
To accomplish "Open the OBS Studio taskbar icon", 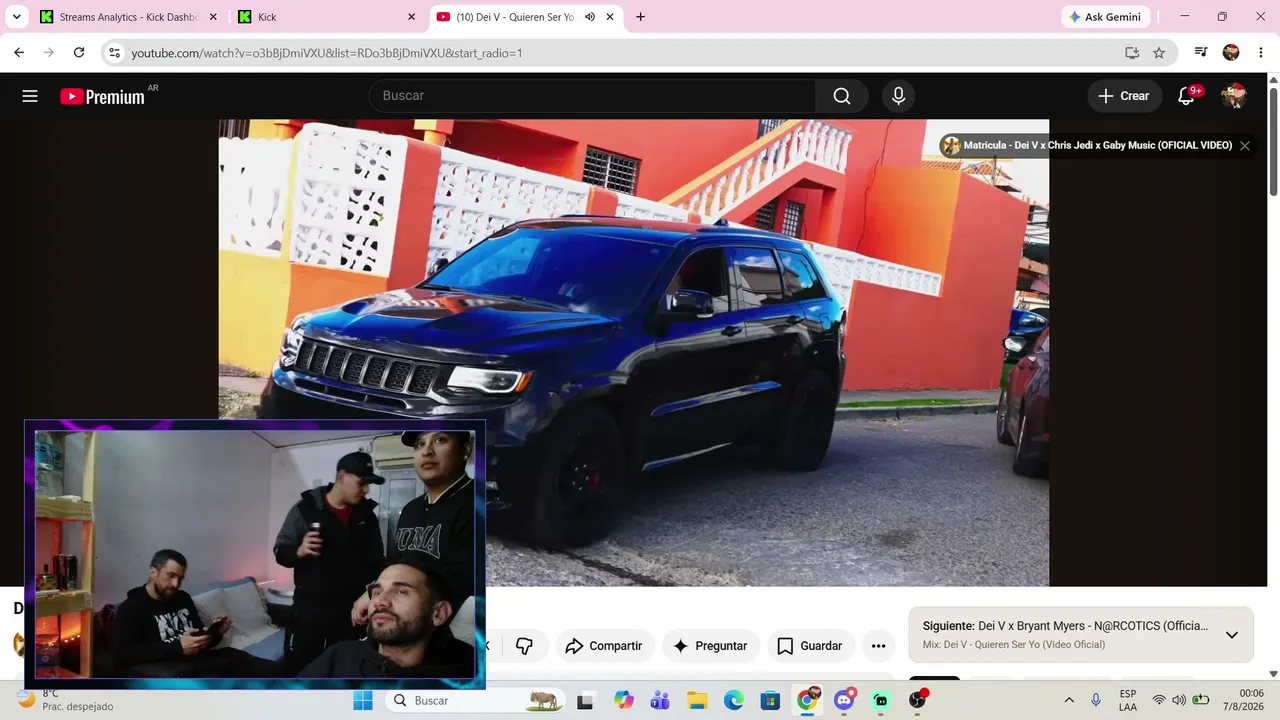I will point(917,701).
